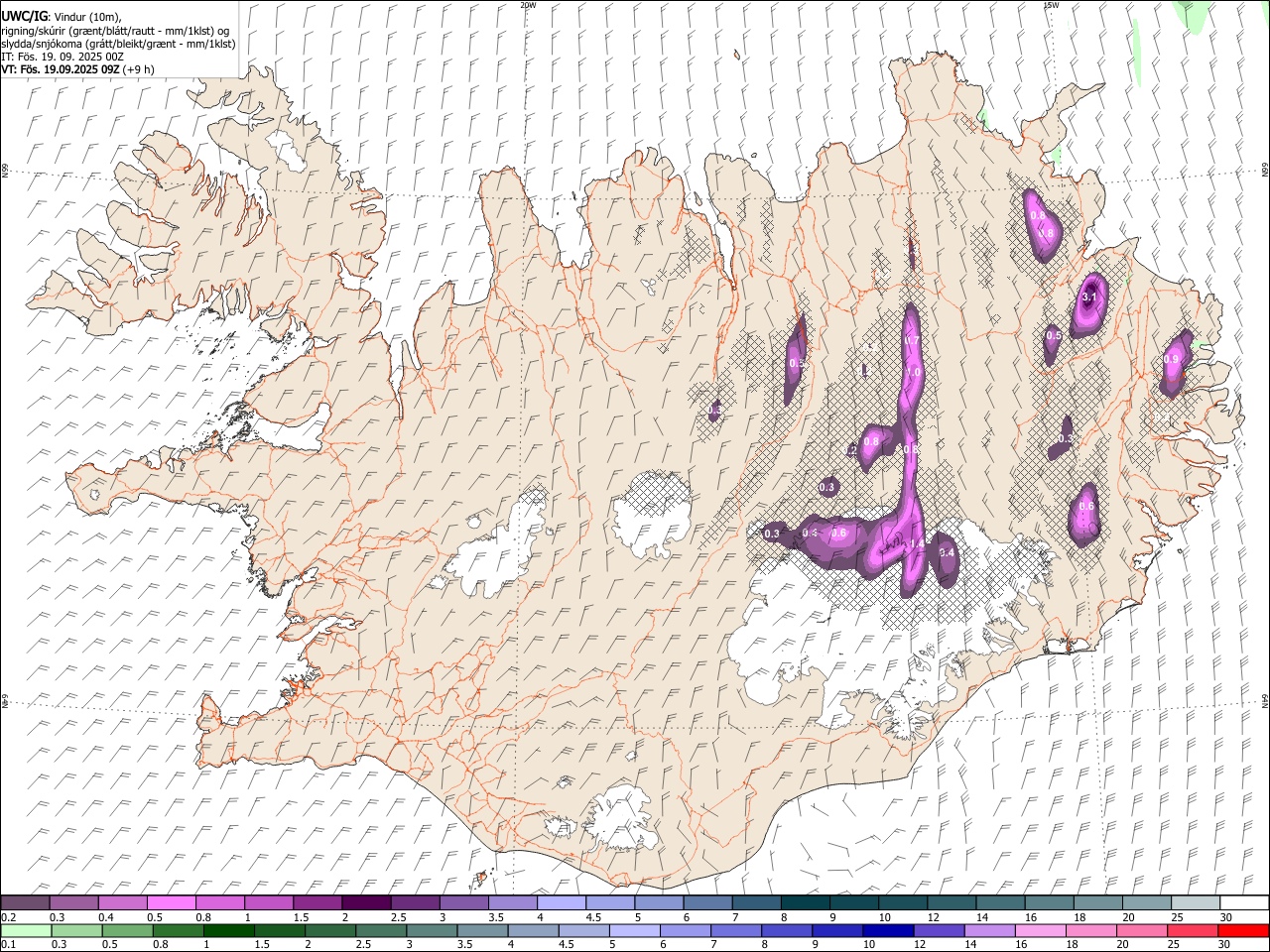Click the darkest green 1–1.5 rain scale swatch
This screenshot has height=952, width=1270.
[x=229, y=931]
